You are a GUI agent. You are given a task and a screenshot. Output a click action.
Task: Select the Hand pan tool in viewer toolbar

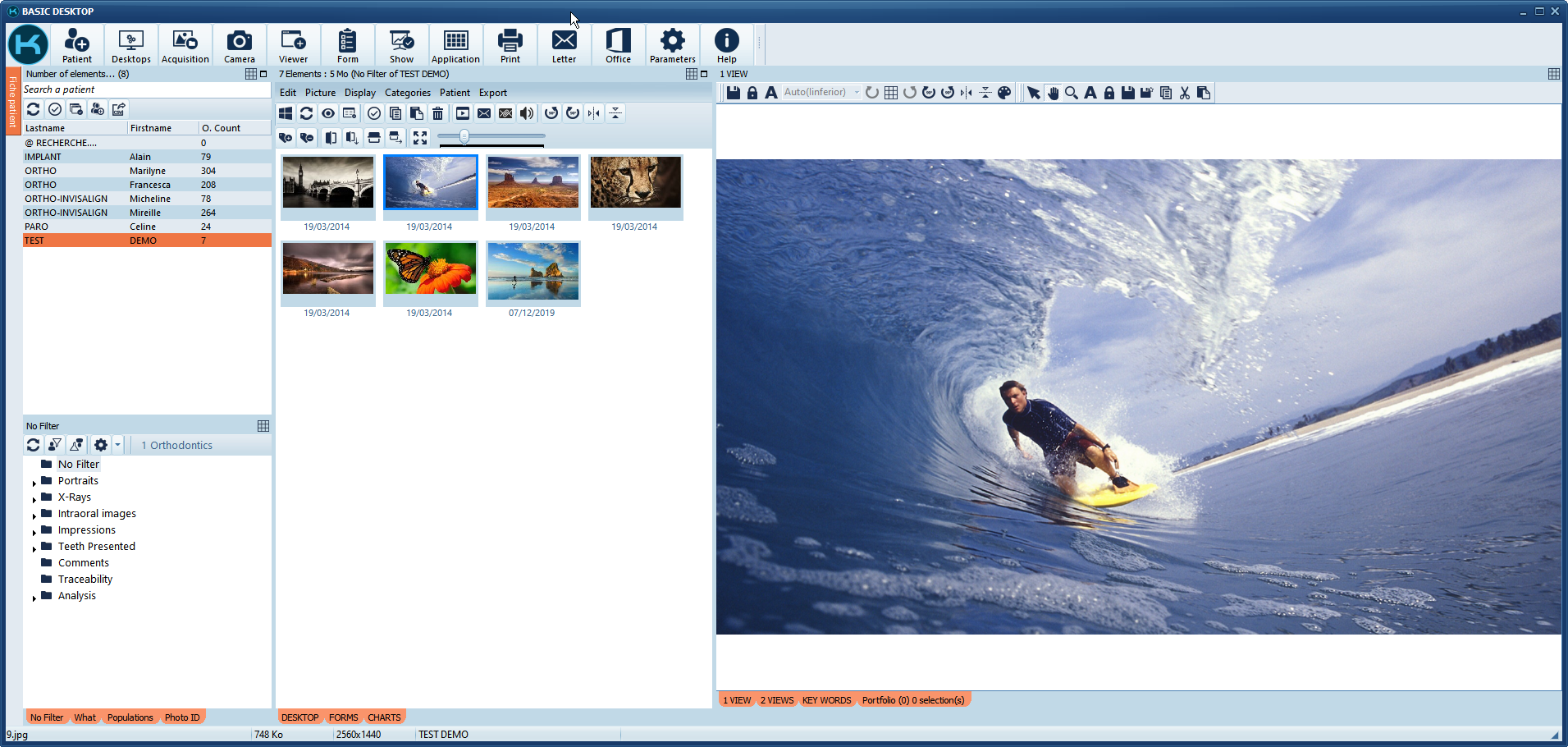click(1054, 93)
